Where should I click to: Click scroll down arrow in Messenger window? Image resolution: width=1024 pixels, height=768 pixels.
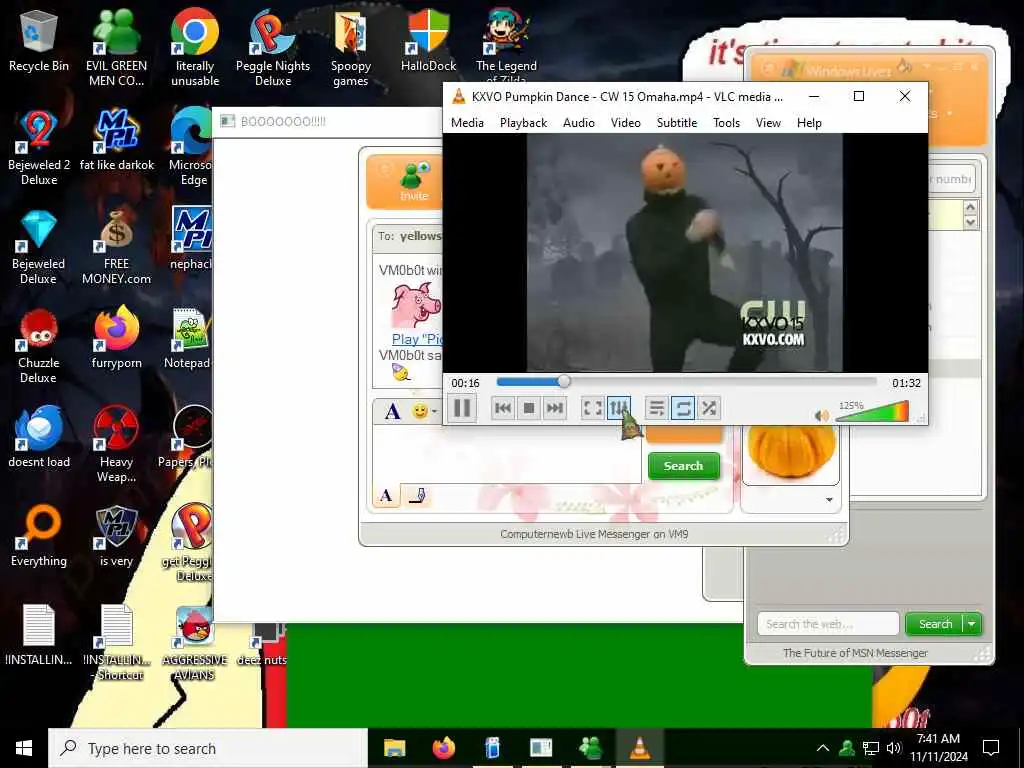(970, 222)
